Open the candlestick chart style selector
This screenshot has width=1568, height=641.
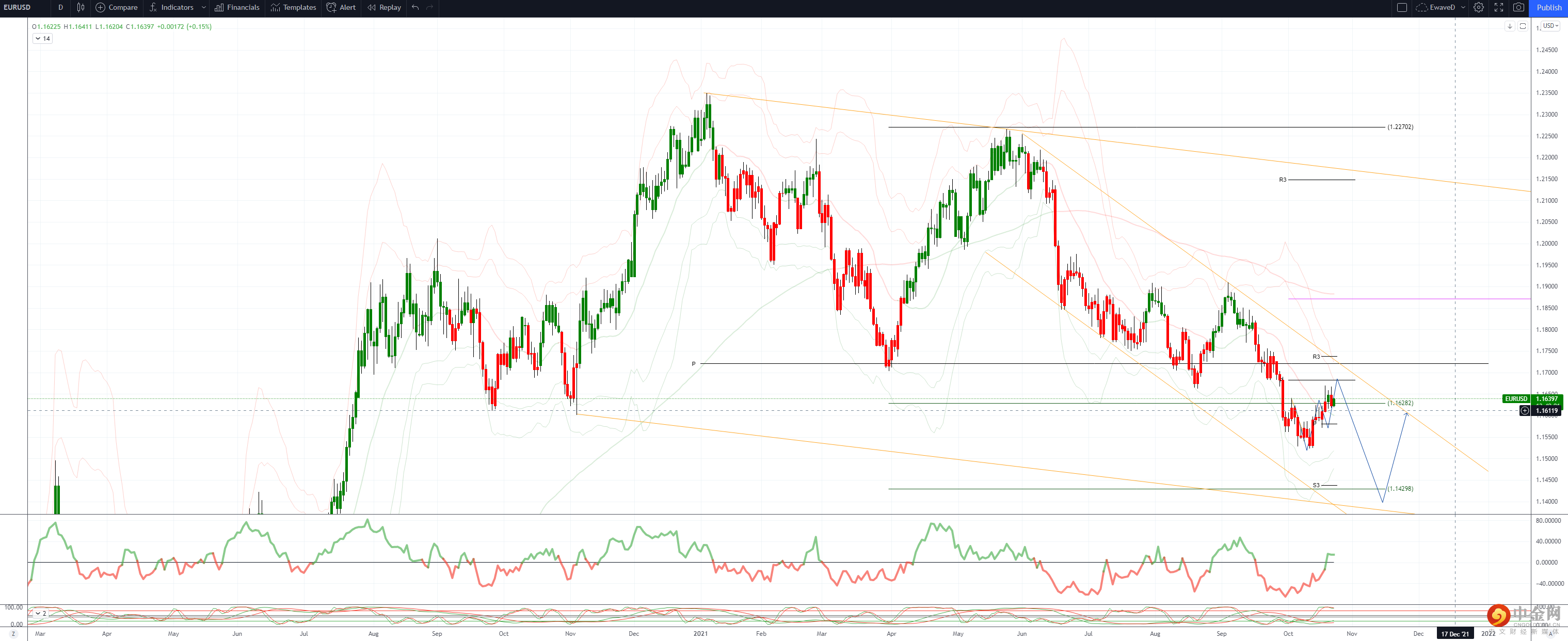click(x=81, y=7)
